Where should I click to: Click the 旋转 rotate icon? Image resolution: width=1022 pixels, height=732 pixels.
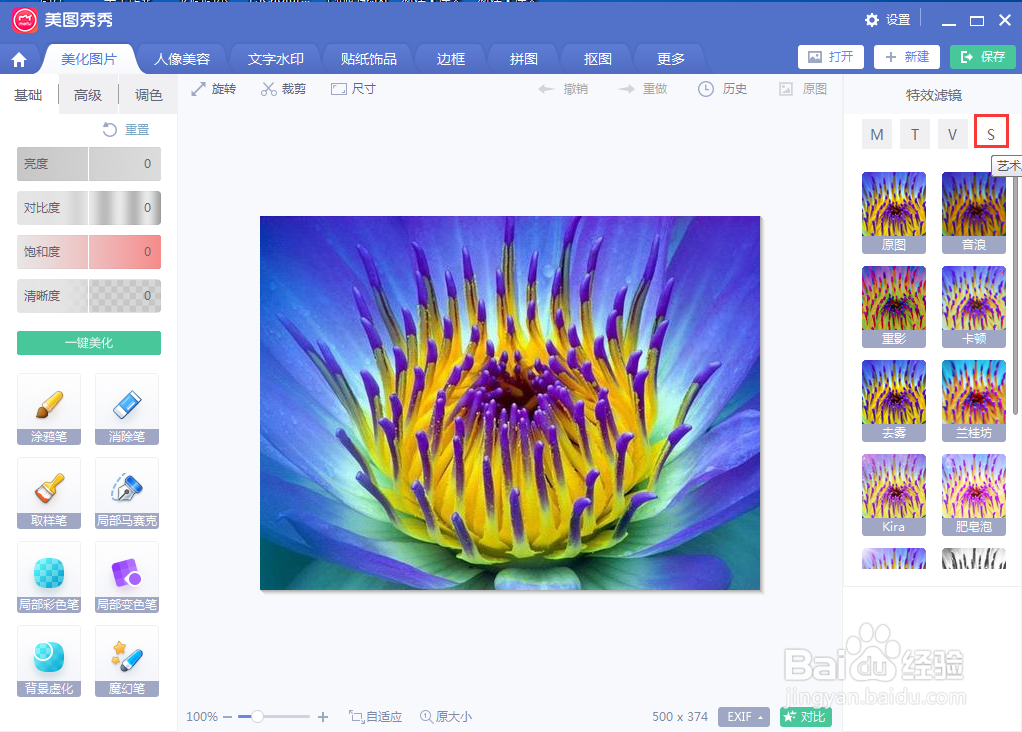[x=213, y=88]
